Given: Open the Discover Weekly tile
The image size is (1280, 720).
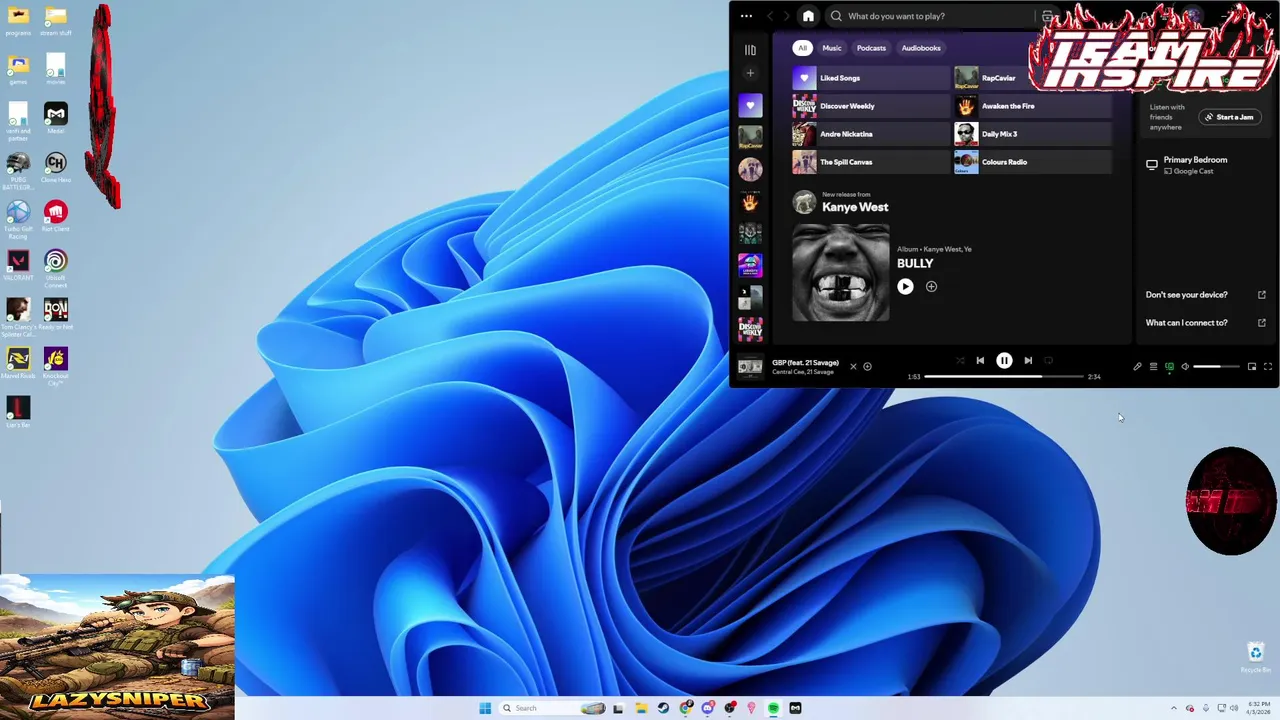Looking at the screenshot, I should 870,106.
